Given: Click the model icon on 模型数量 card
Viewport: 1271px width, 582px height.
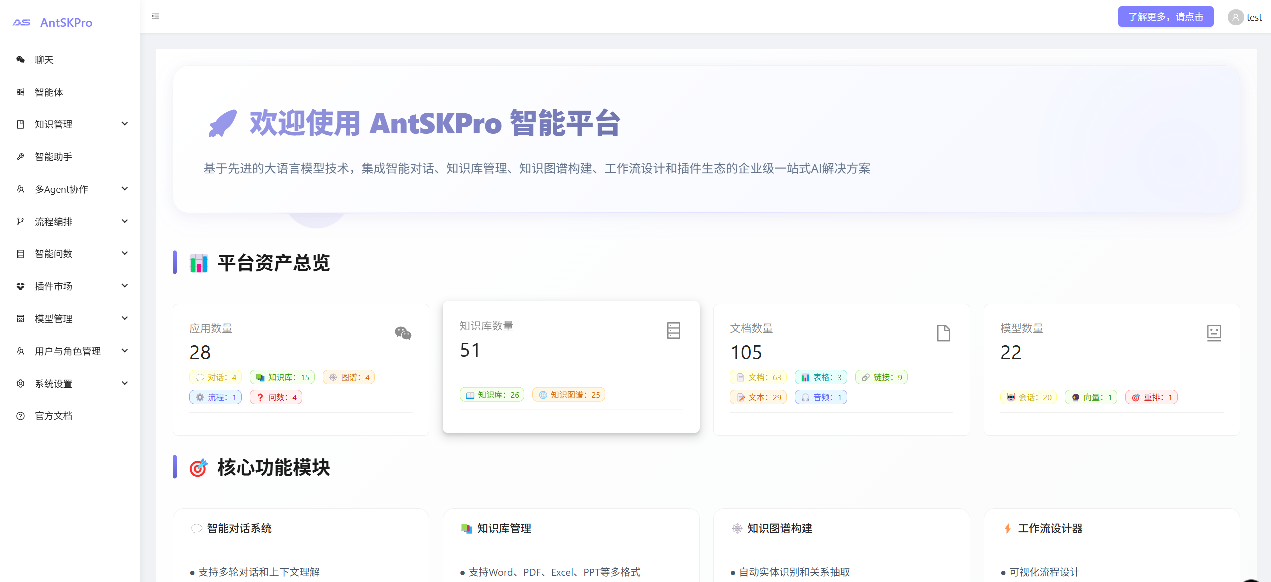Looking at the screenshot, I should [1214, 331].
